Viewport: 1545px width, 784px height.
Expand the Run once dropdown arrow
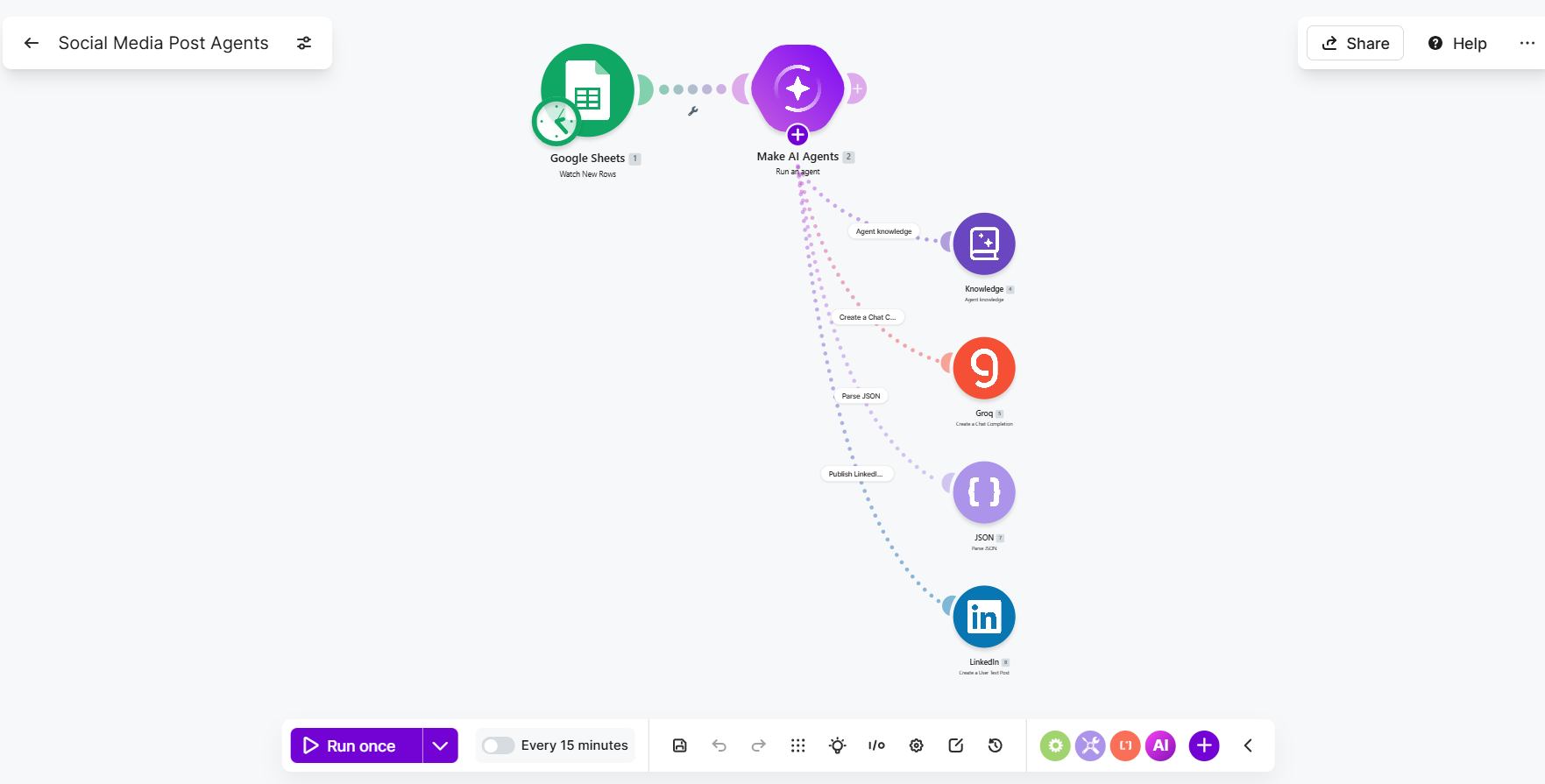pyautogui.click(x=440, y=745)
